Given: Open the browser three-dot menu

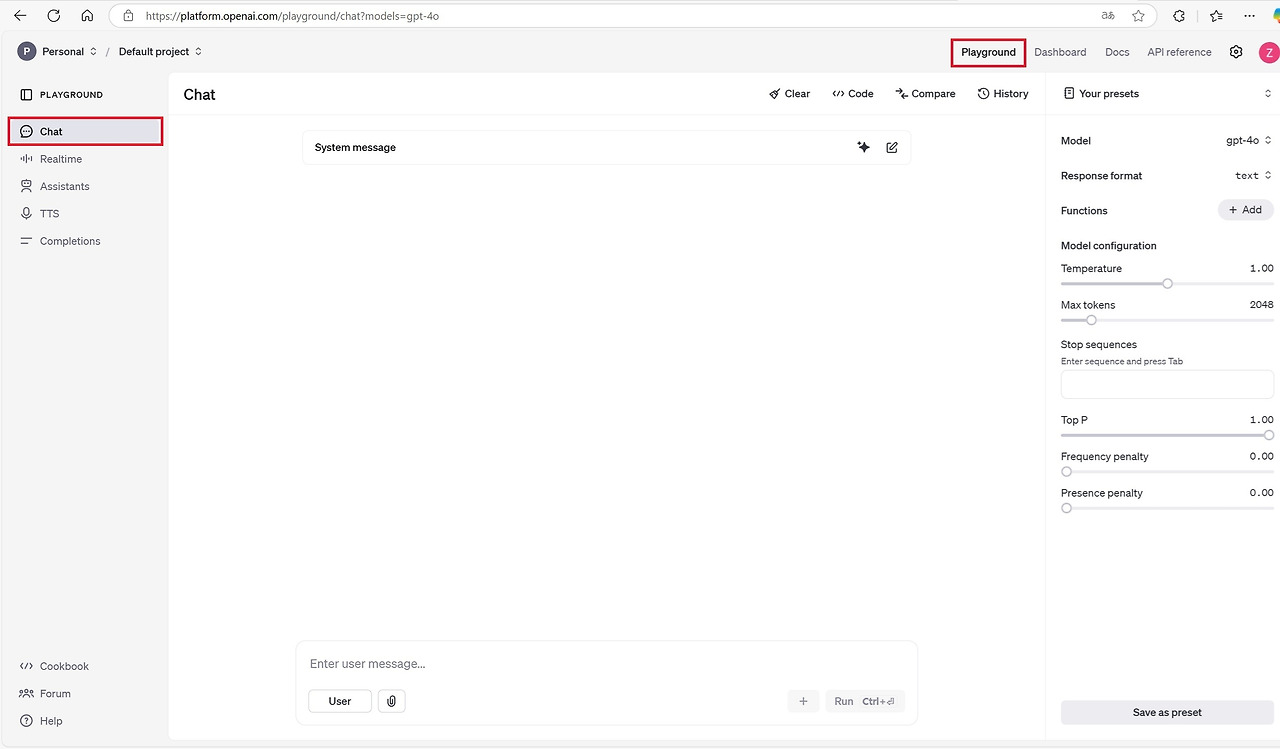Looking at the screenshot, I should pyautogui.click(x=1250, y=16).
